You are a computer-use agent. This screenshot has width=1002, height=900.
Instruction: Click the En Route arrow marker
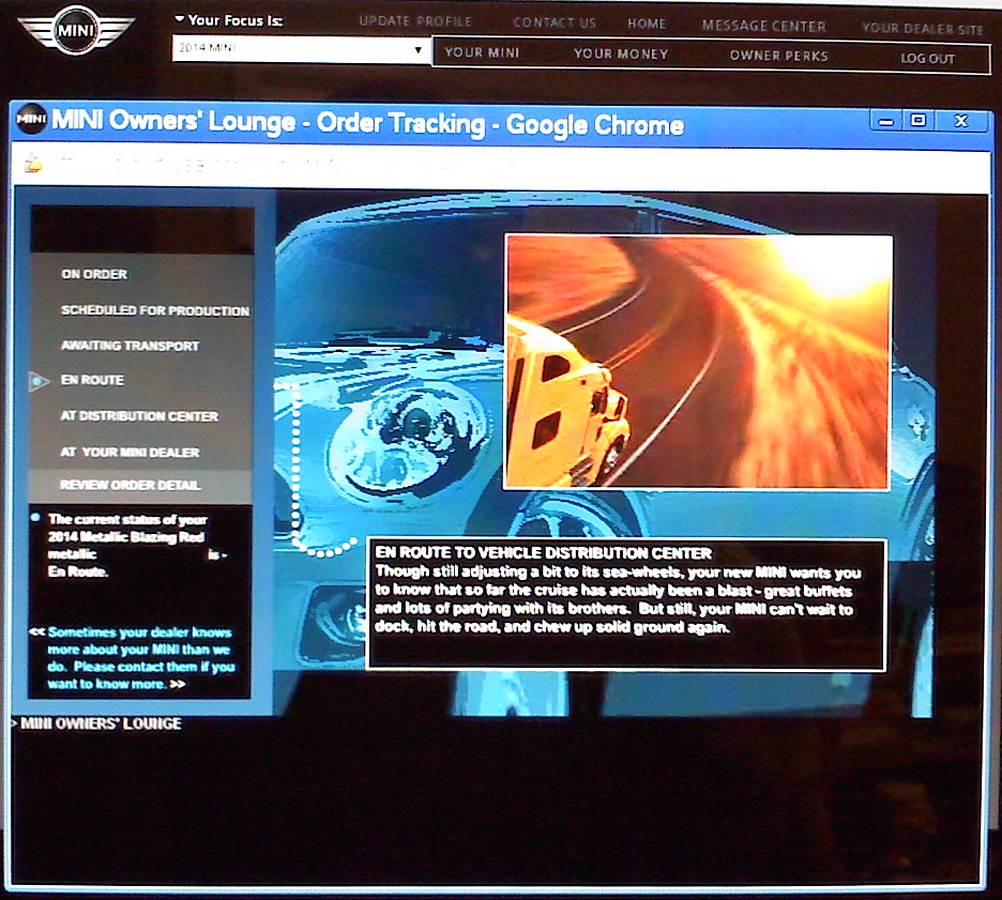pos(38,382)
